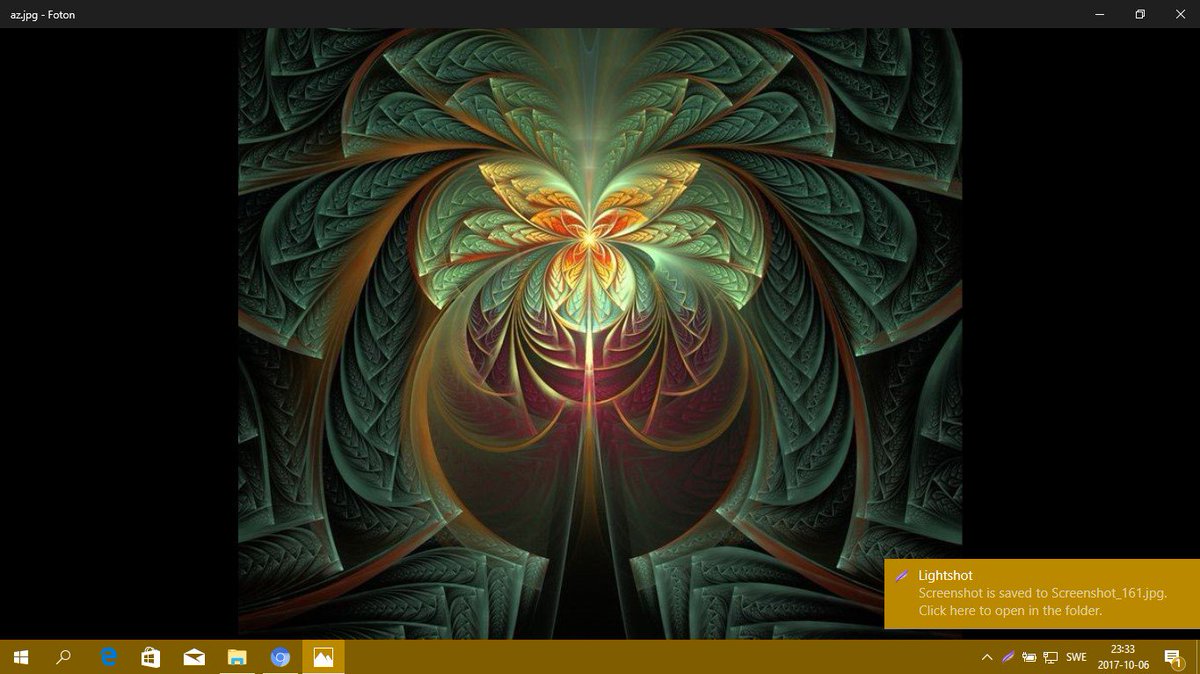Viewport: 1200px width, 674px height.
Task: Open the Microsoft Store taskbar icon
Action: coord(151,657)
